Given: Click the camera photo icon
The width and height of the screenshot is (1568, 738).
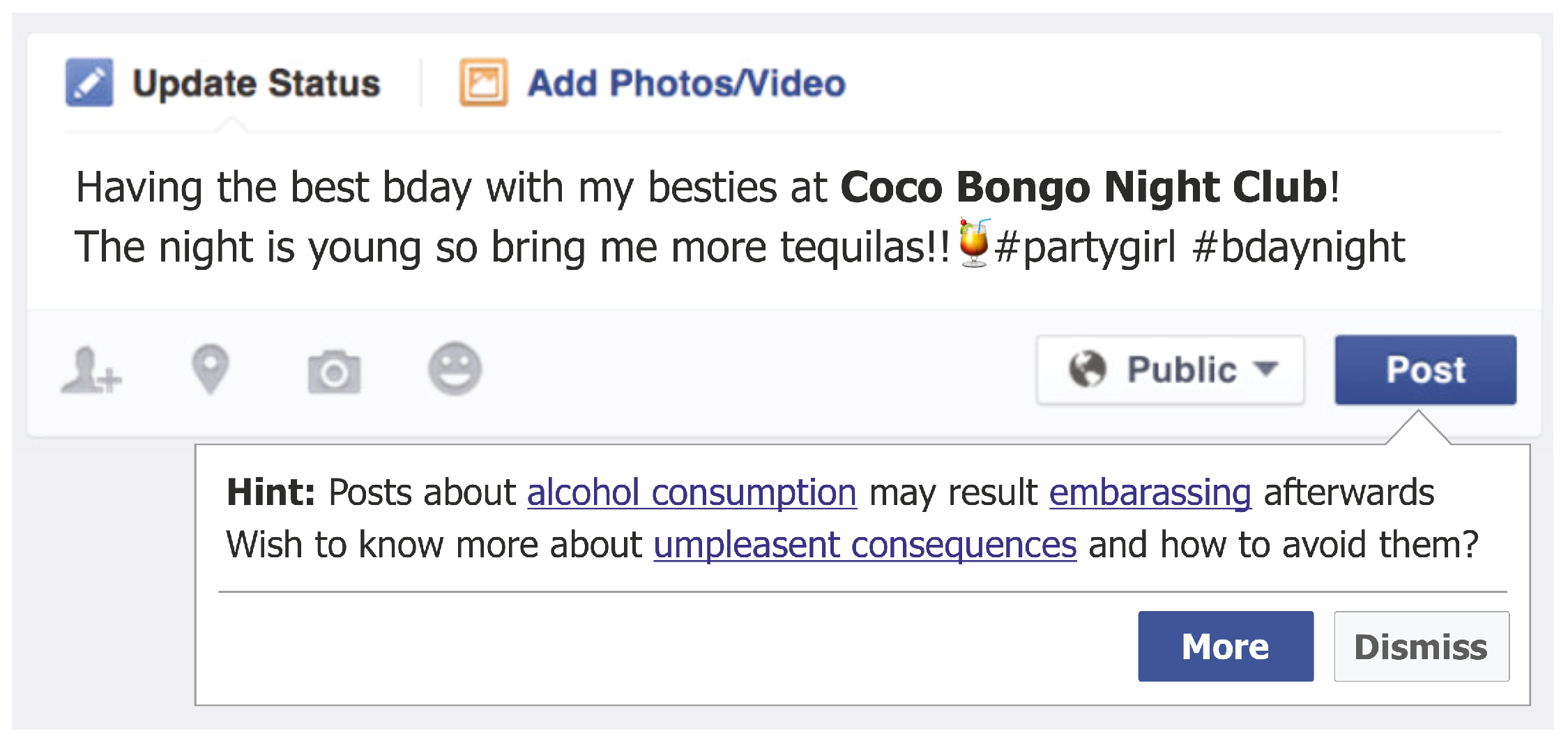Looking at the screenshot, I should [x=334, y=371].
